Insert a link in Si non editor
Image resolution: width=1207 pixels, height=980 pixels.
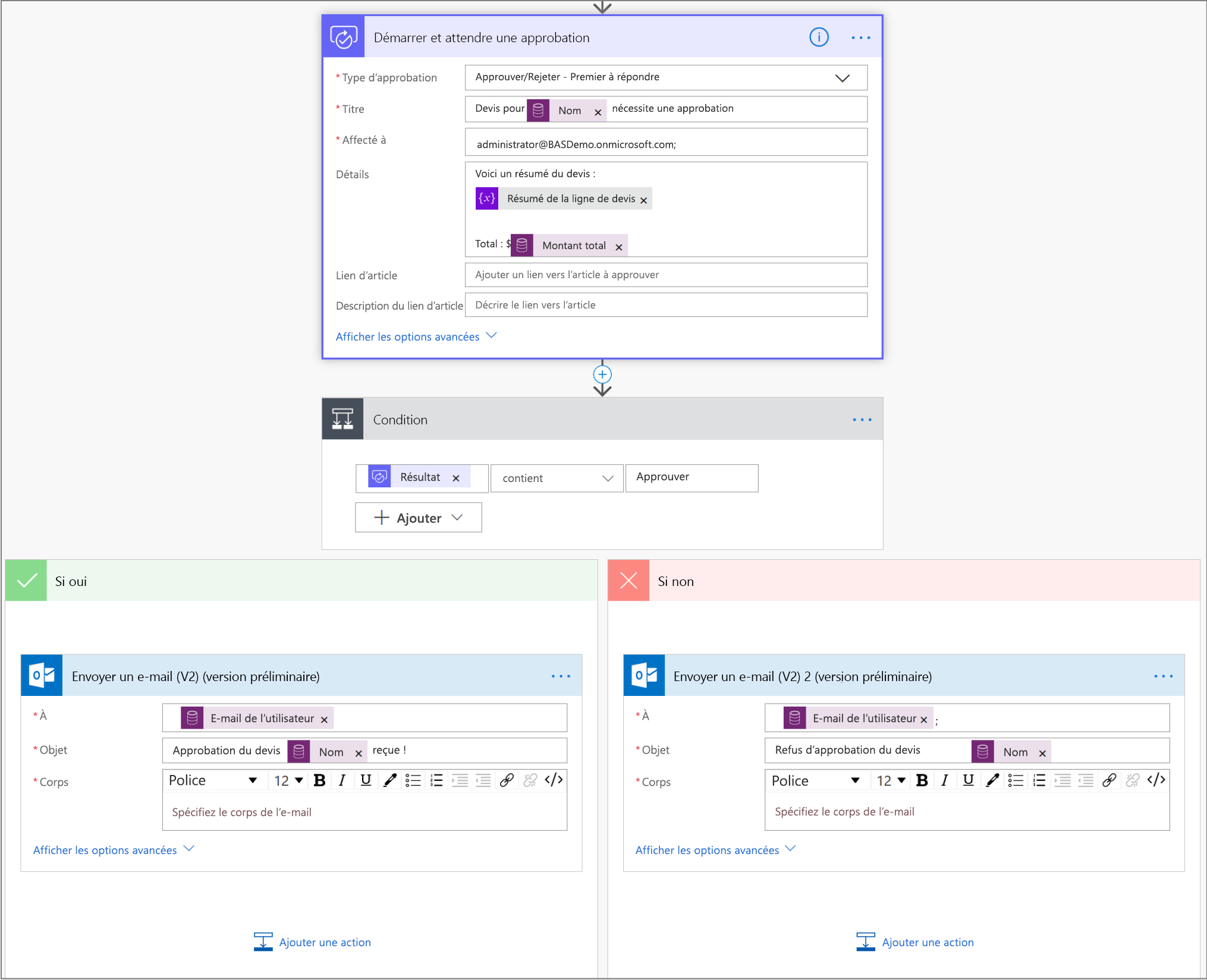pyautogui.click(x=1109, y=780)
